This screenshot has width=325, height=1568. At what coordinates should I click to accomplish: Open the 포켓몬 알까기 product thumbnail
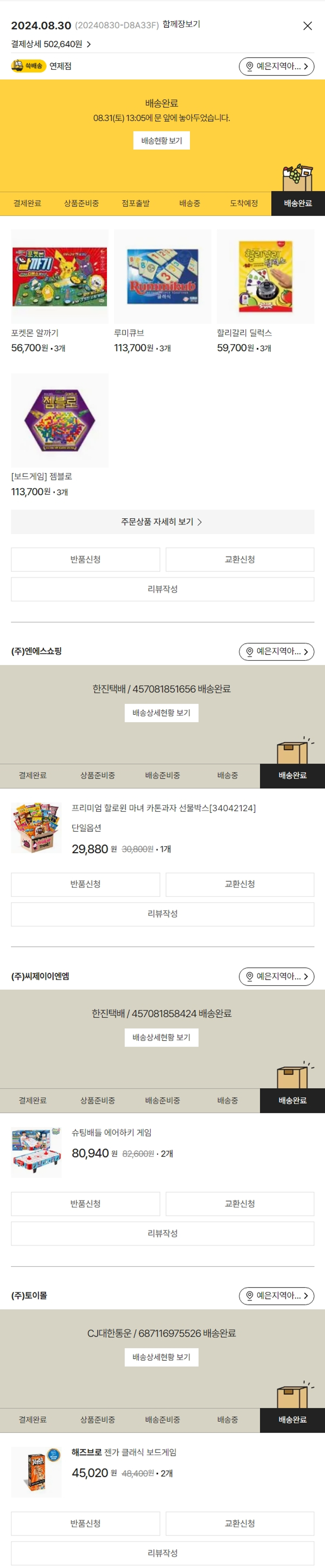(x=60, y=276)
